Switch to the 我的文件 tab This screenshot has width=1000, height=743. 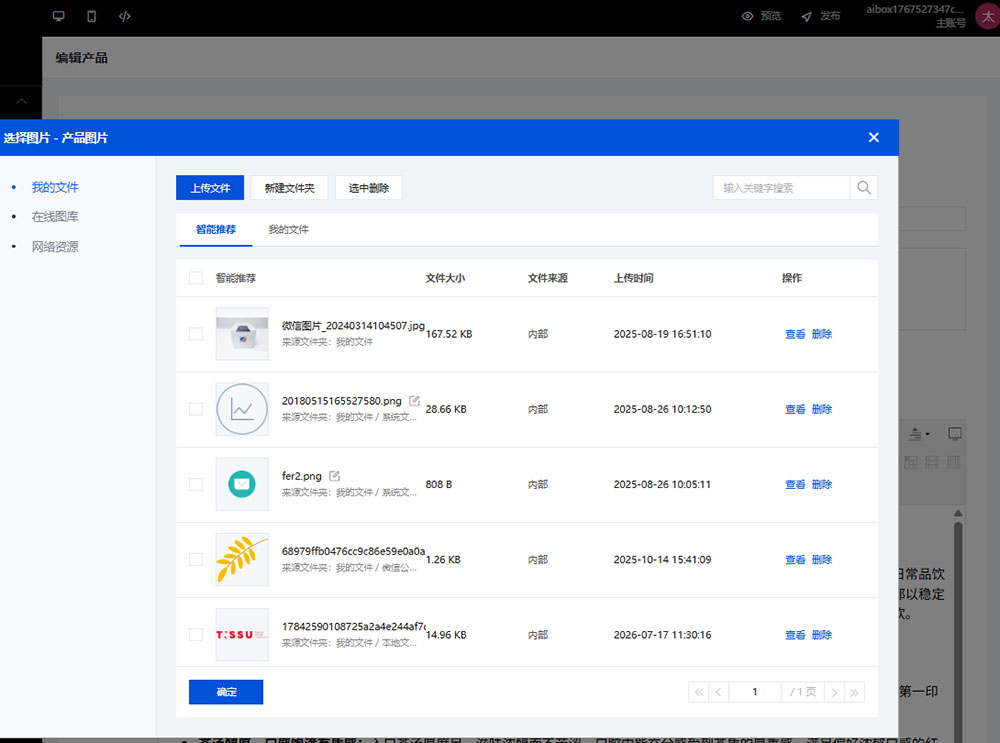click(x=288, y=230)
